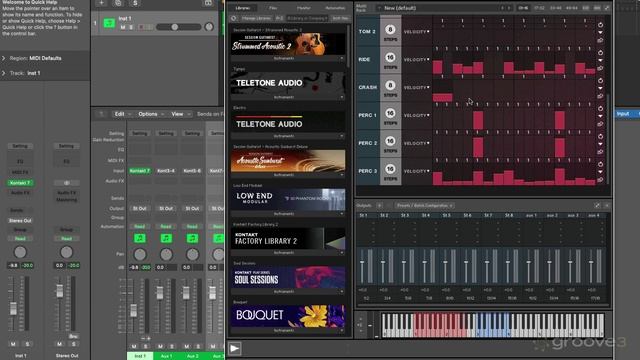Screen dimensions: 640x360
Task: Open the mixer Options menu
Action: 150,114
